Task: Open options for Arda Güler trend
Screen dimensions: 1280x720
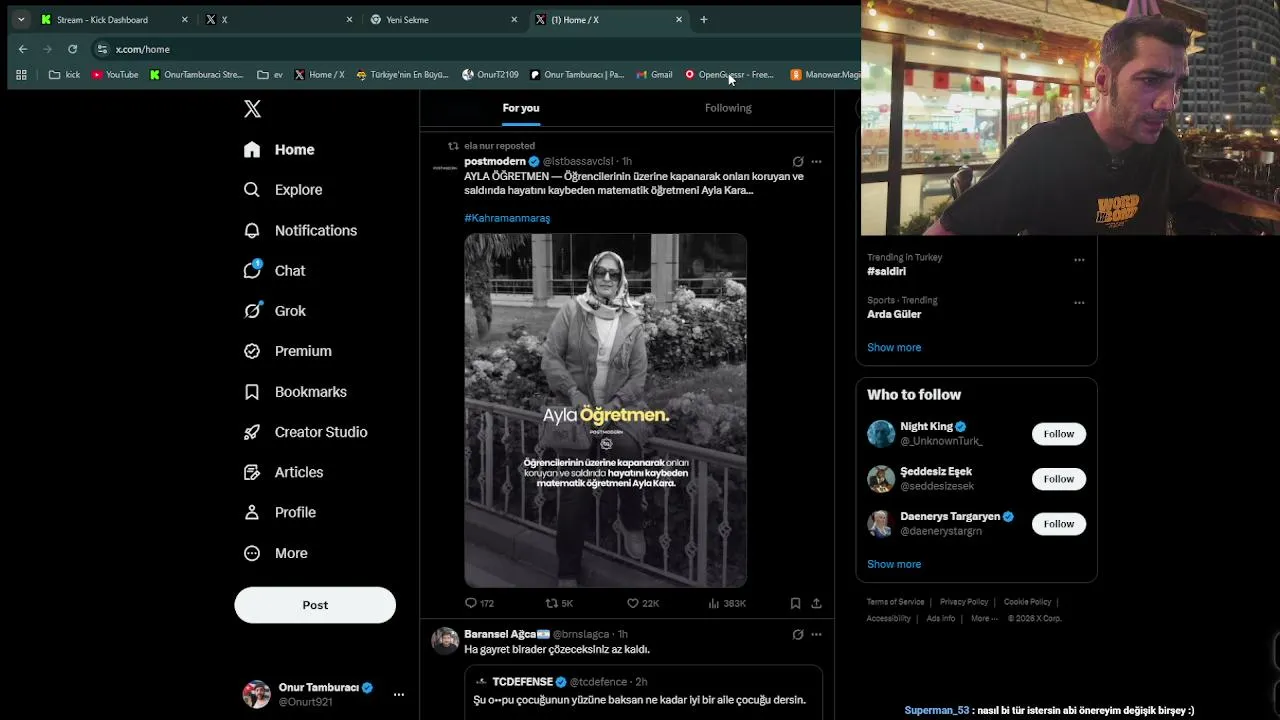Action: pyautogui.click(x=1079, y=302)
